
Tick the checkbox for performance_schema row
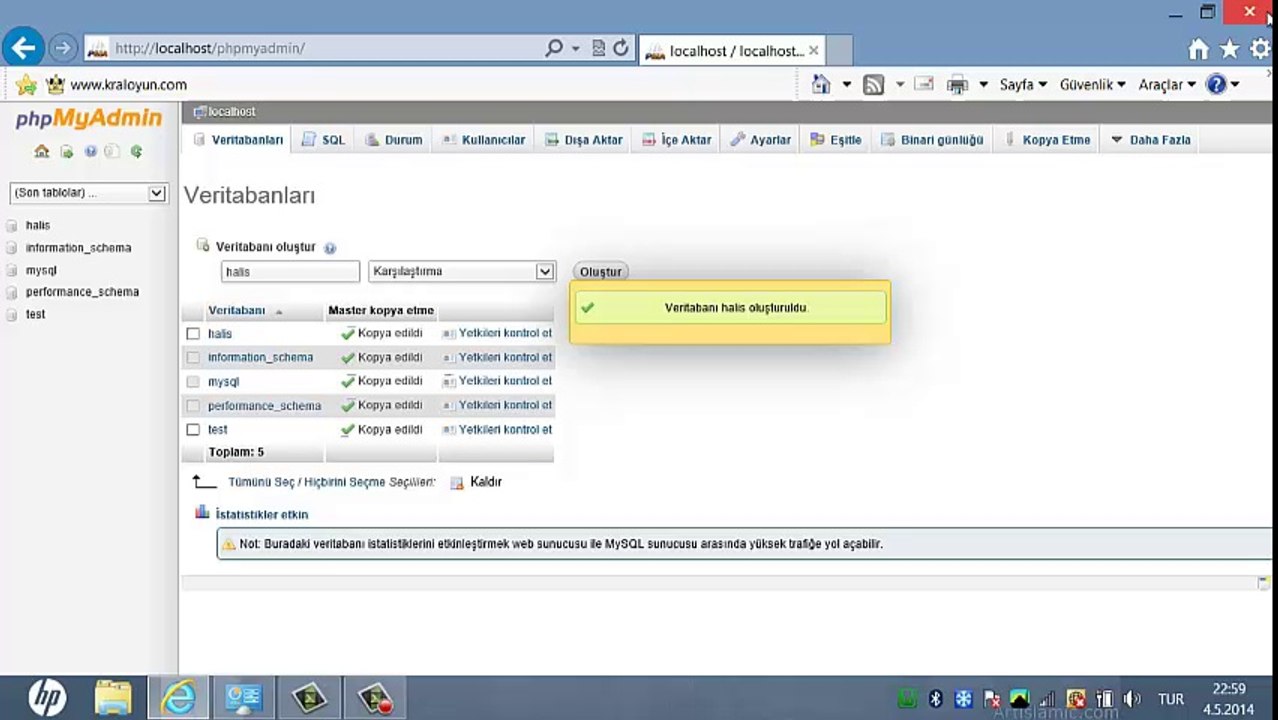coord(193,405)
